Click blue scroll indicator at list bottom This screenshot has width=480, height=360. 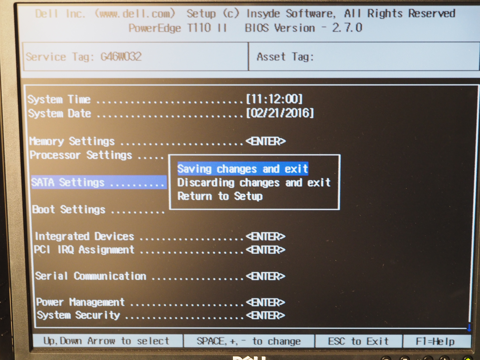click(469, 327)
